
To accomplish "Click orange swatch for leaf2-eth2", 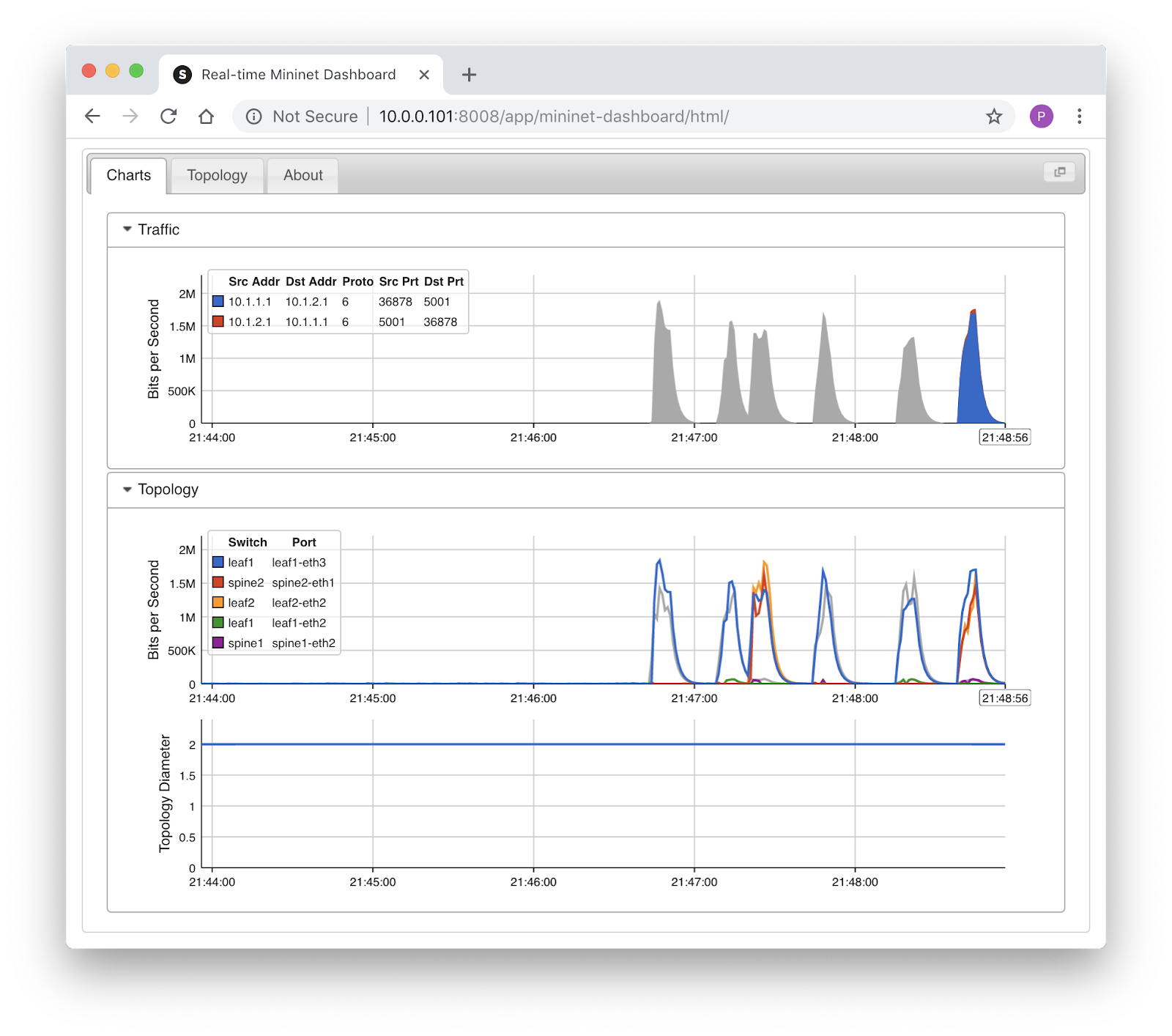I will pyautogui.click(x=218, y=602).
